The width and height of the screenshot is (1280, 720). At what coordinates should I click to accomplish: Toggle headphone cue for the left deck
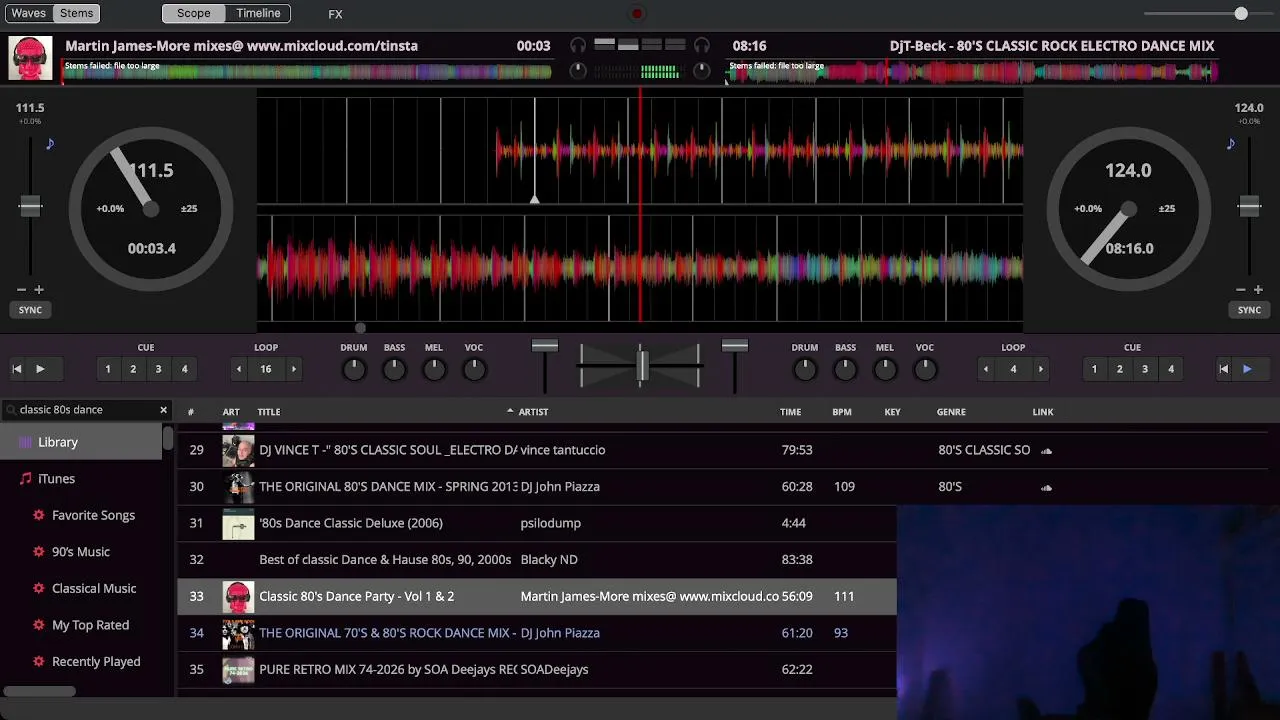(578, 45)
